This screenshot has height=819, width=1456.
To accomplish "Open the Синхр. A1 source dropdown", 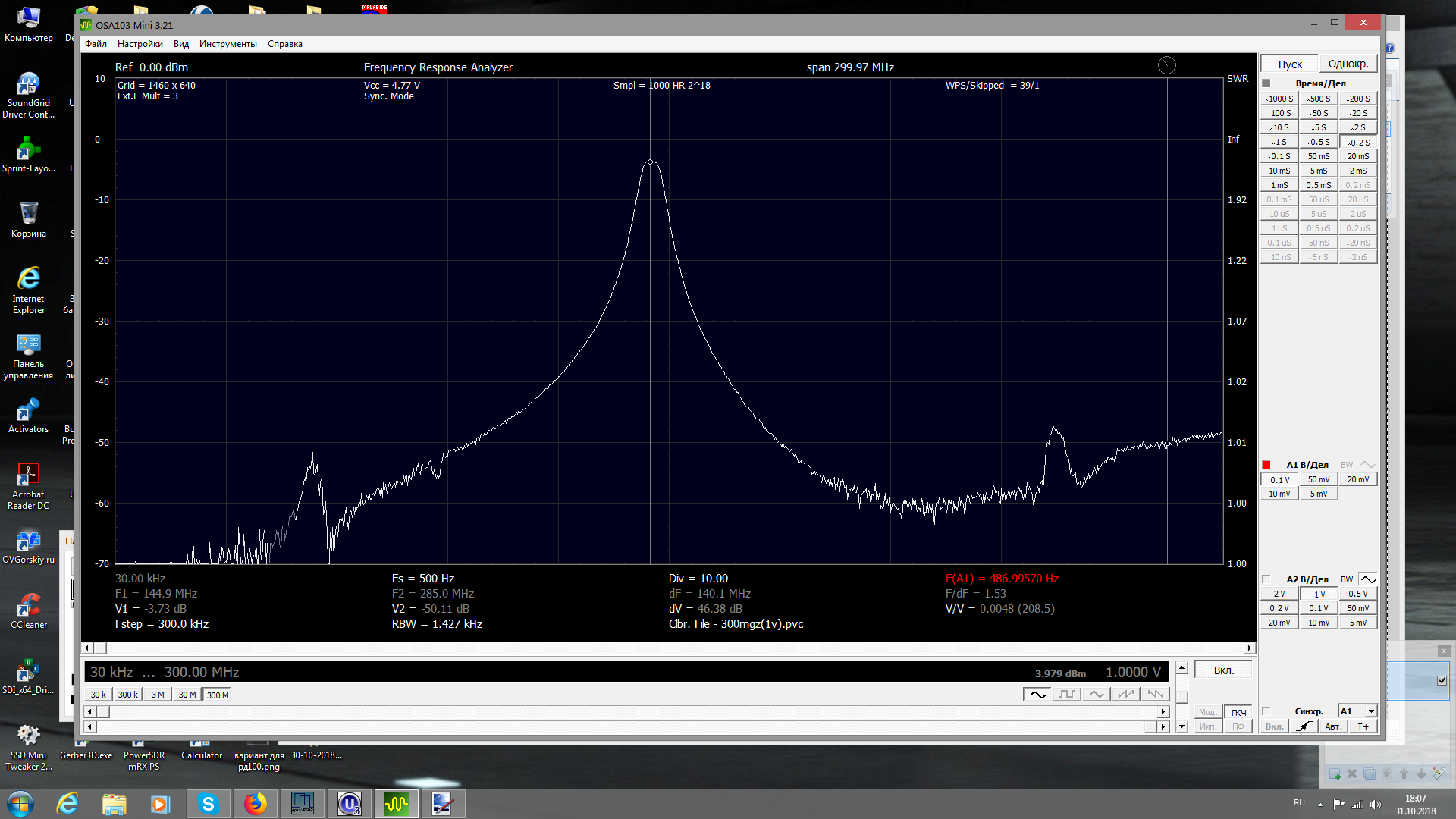I will pyautogui.click(x=1371, y=711).
